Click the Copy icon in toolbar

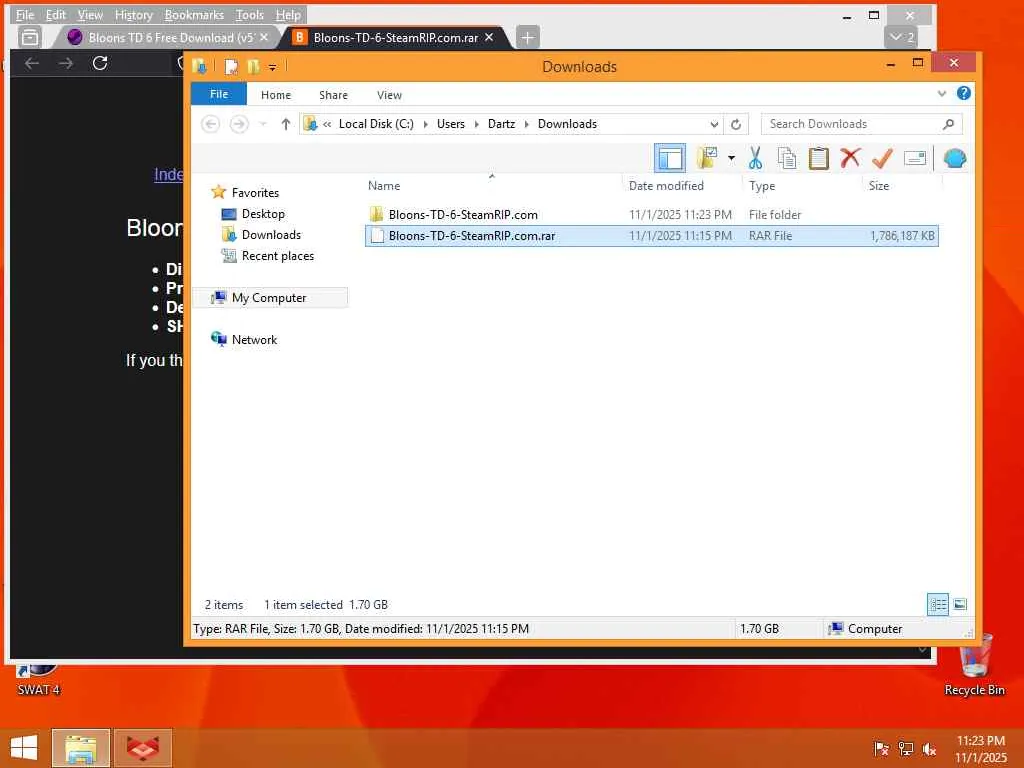(x=787, y=158)
